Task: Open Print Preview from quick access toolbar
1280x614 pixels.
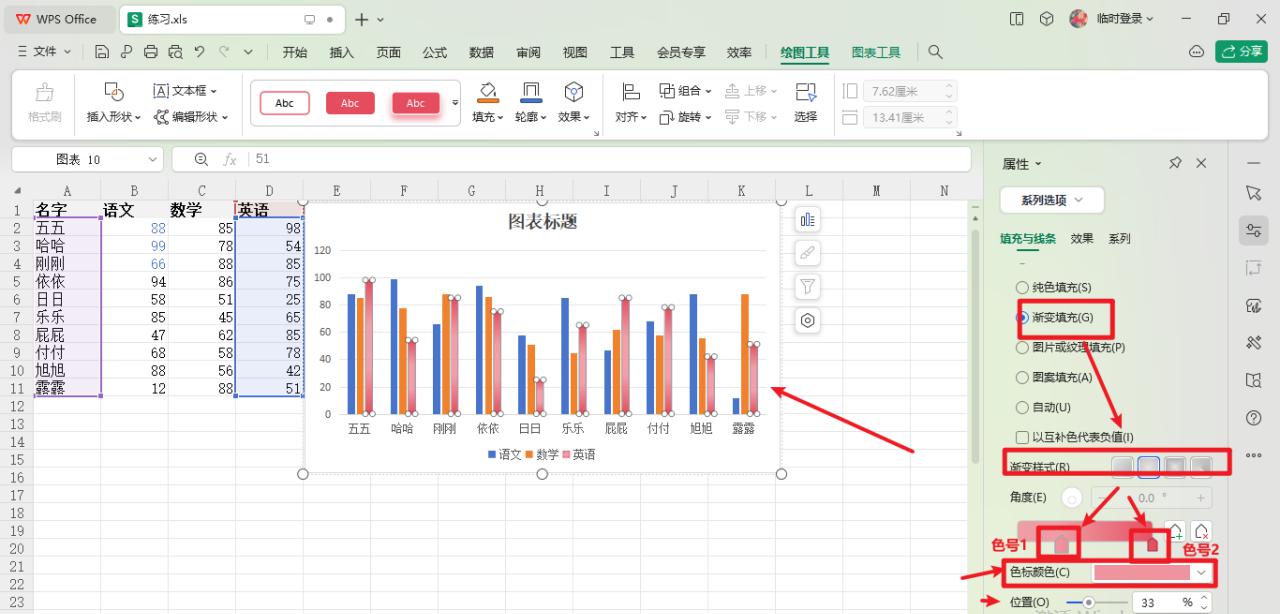Action: [x=176, y=52]
